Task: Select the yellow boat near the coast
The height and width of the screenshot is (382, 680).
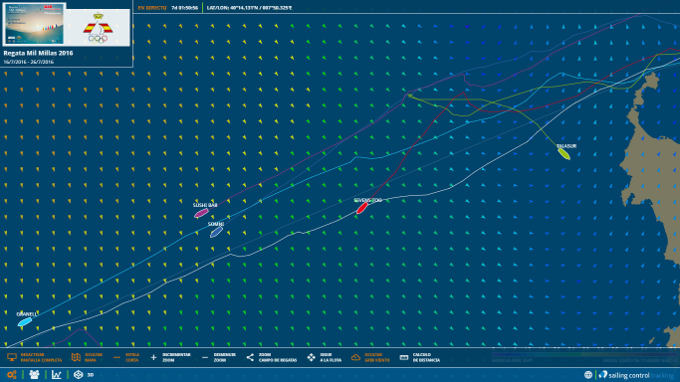Action: click(x=563, y=153)
